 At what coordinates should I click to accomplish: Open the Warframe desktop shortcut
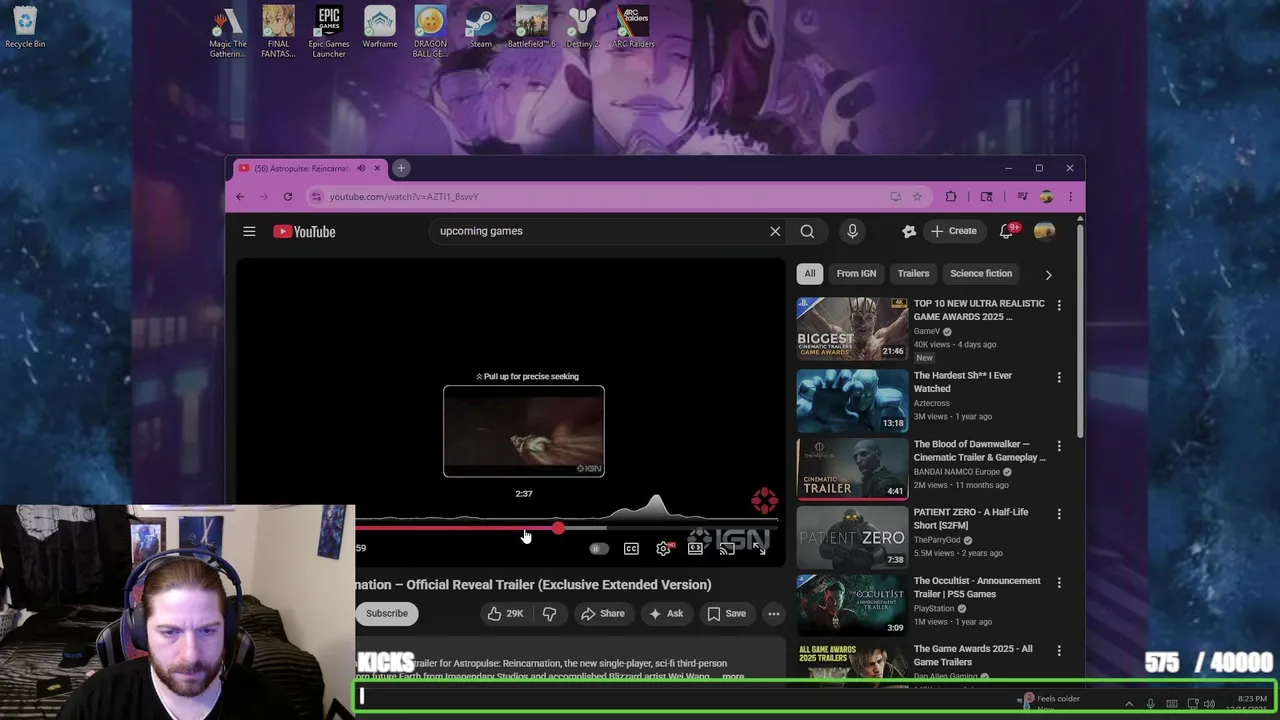[380, 28]
